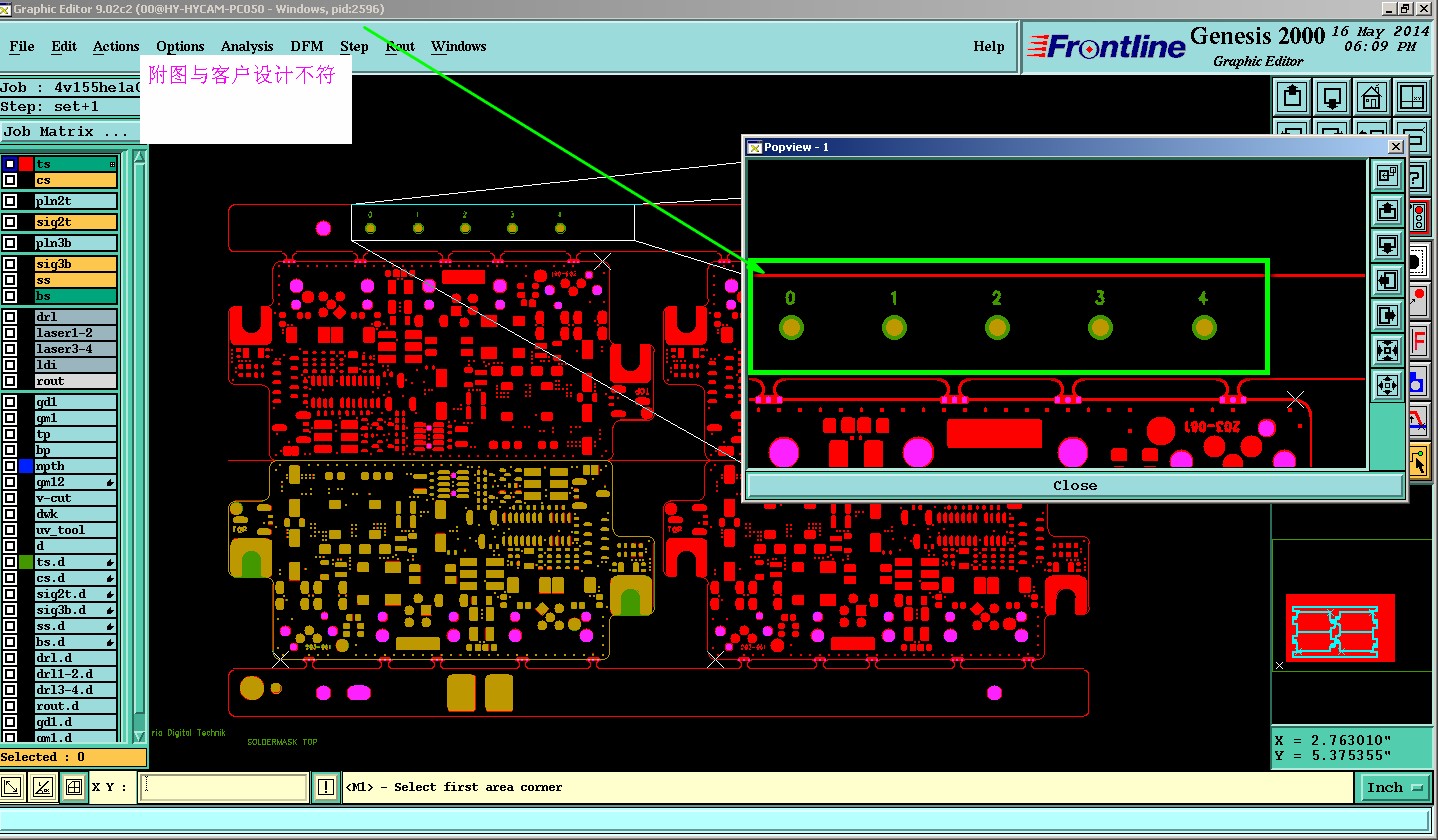The image size is (1438, 840).
Task: Click the help question-mark tool icon
Action: (1418, 177)
